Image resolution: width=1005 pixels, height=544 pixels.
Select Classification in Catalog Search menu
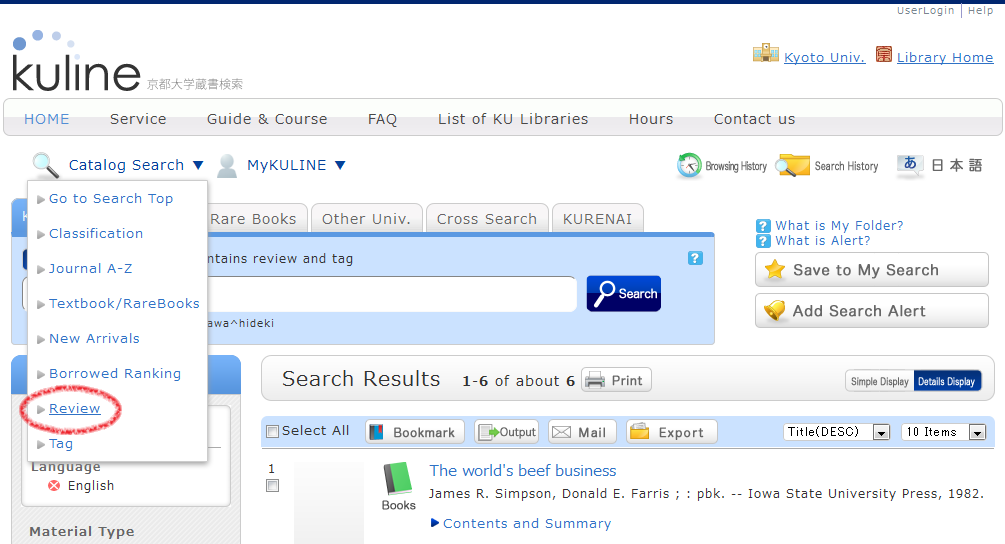(x=96, y=233)
